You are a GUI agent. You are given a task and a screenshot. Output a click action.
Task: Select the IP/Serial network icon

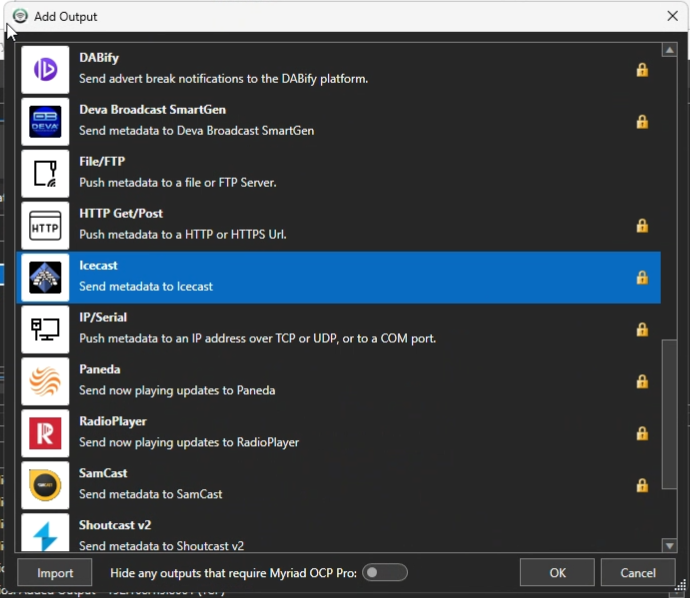point(45,329)
